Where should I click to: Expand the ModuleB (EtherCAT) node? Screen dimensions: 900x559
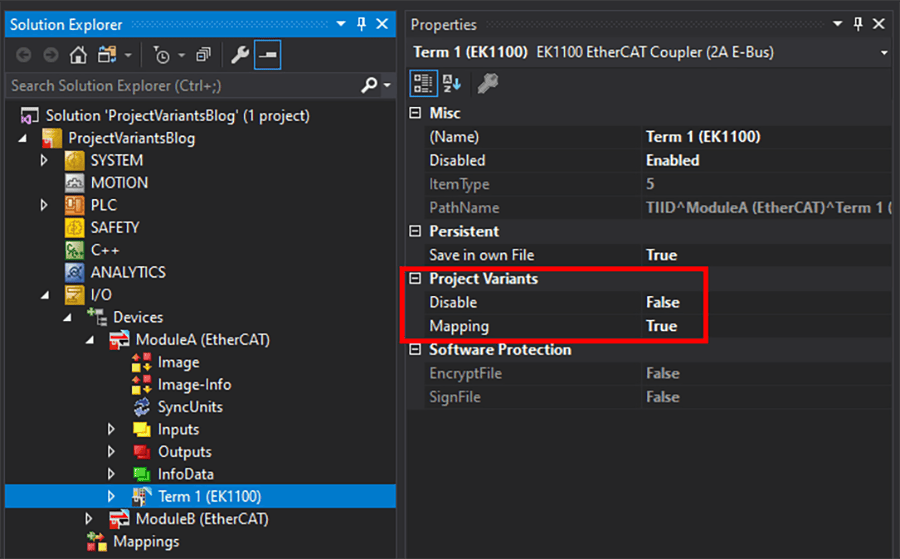[89, 519]
